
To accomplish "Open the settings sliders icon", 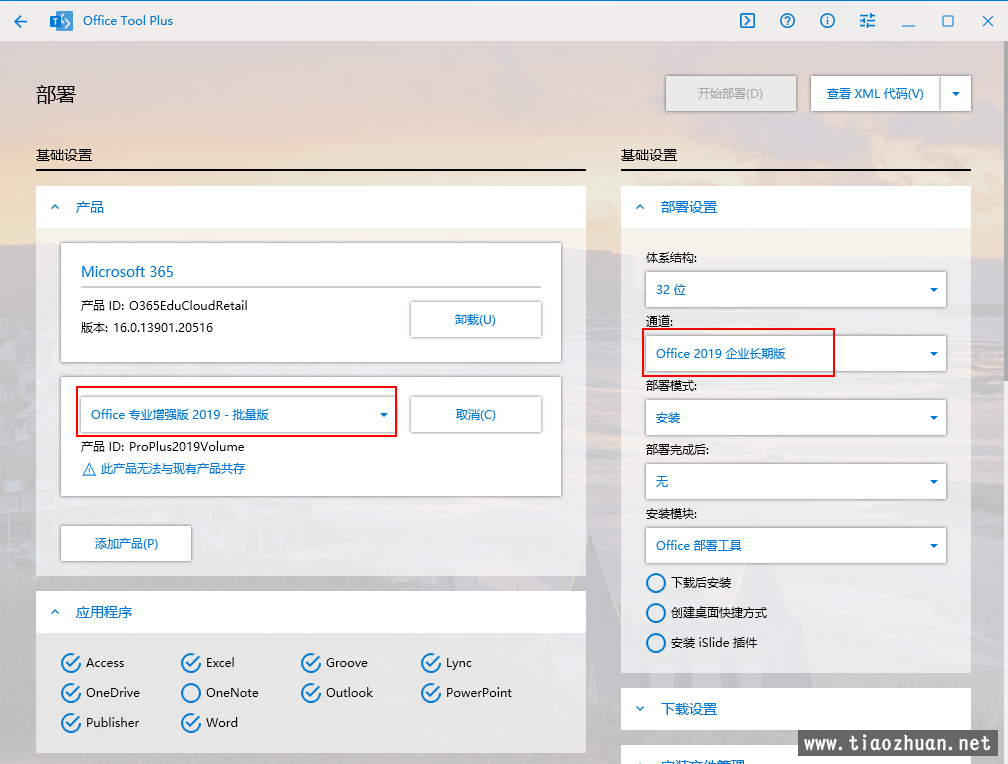I will point(867,21).
